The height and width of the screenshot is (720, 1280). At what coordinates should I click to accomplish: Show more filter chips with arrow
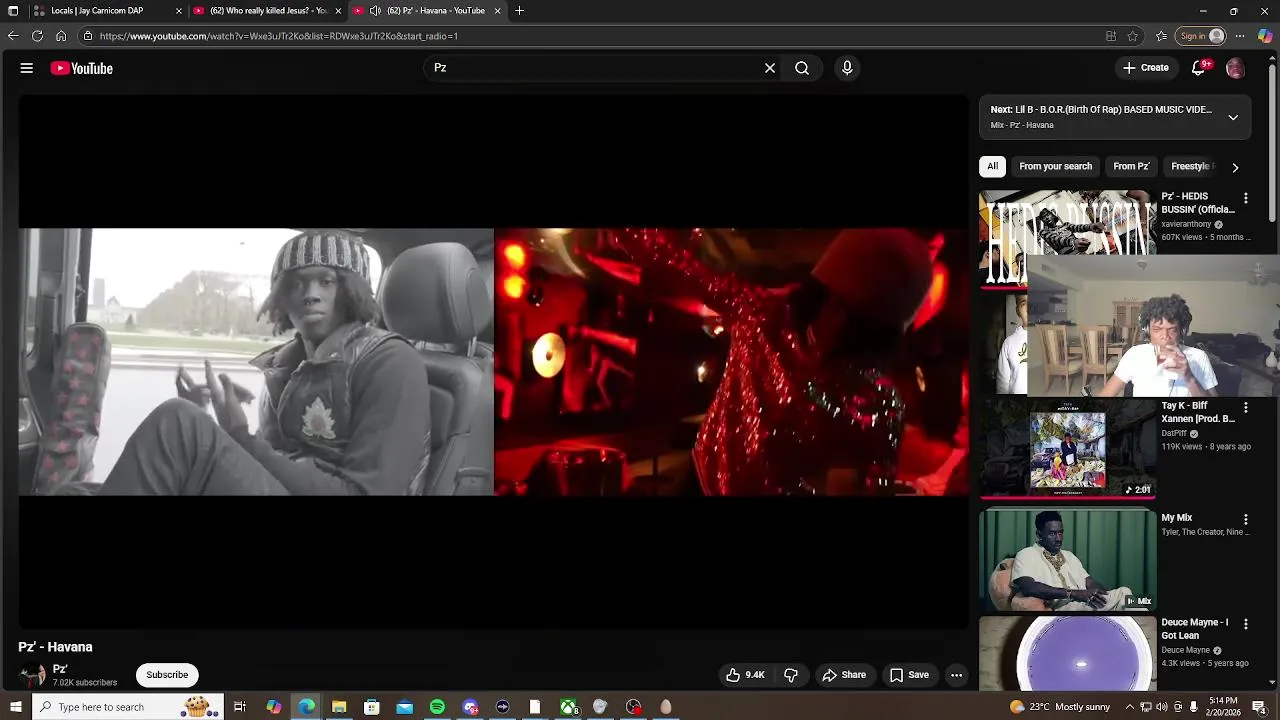point(1235,167)
